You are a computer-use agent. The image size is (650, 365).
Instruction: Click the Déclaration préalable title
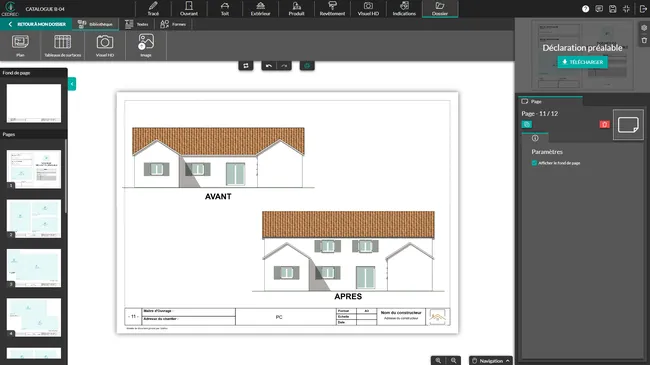pos(582,48)
